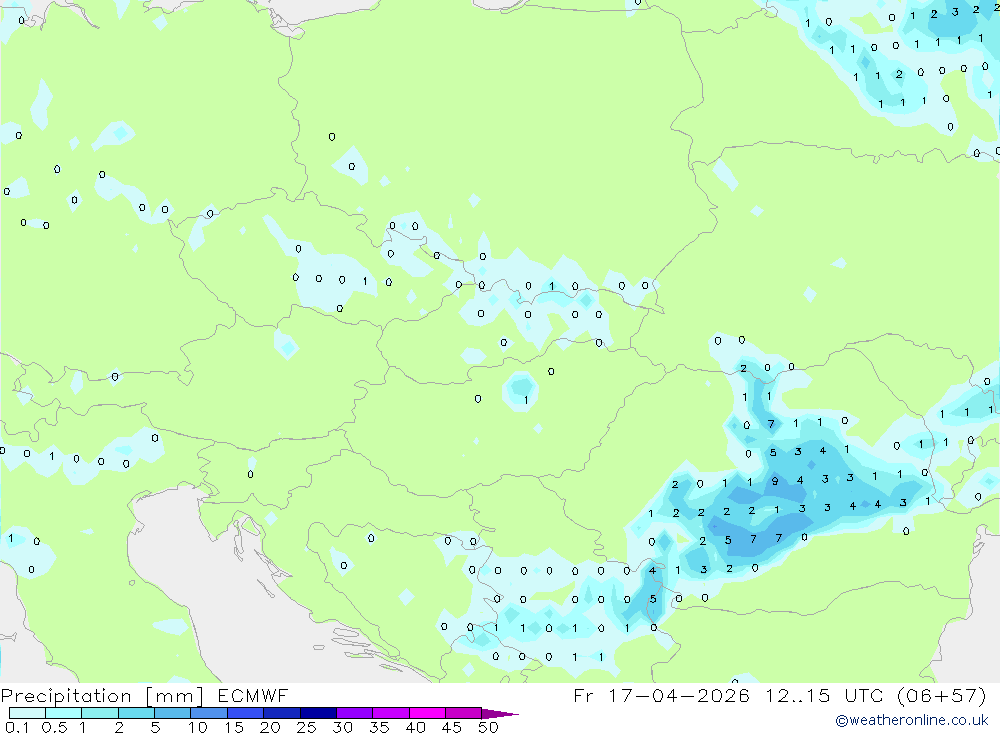This screenshot has height=733, width=1000.
Task: Click the 1–2 mm legend color box
Action: pos(100,713)
